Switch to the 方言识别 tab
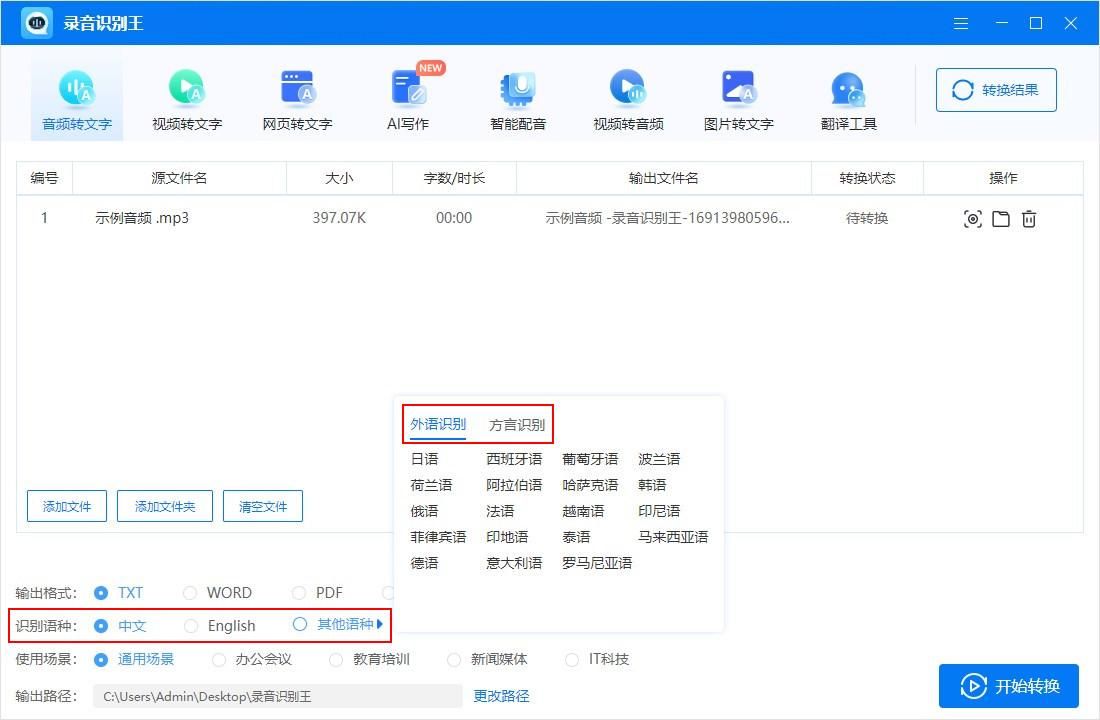The image size is (1100, 720). click(516, 425)
